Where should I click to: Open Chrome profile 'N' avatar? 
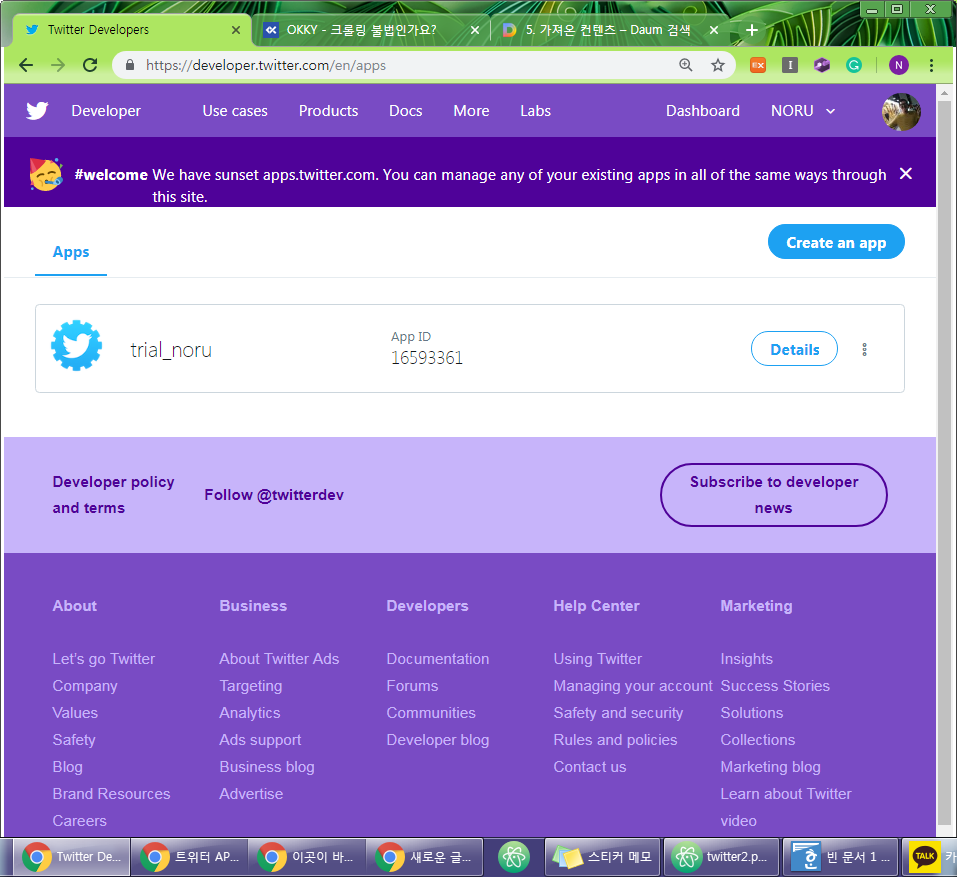[x=898, y=65]
